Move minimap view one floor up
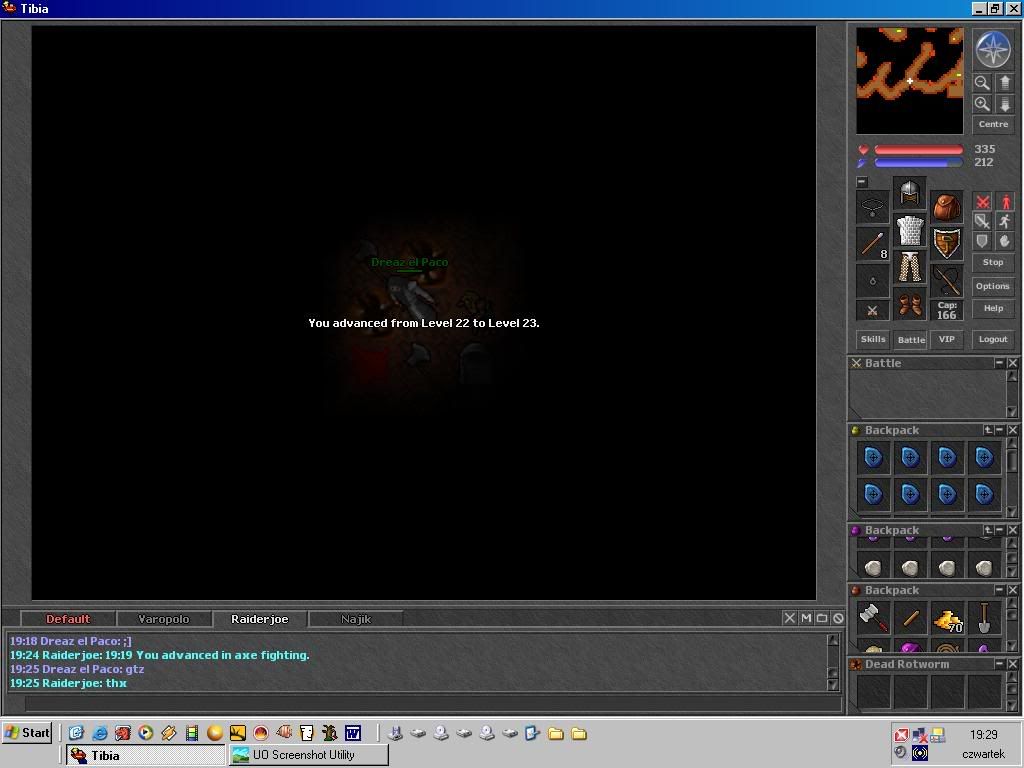Screen dimensions: 1024x768 (x=1004, y=83)
